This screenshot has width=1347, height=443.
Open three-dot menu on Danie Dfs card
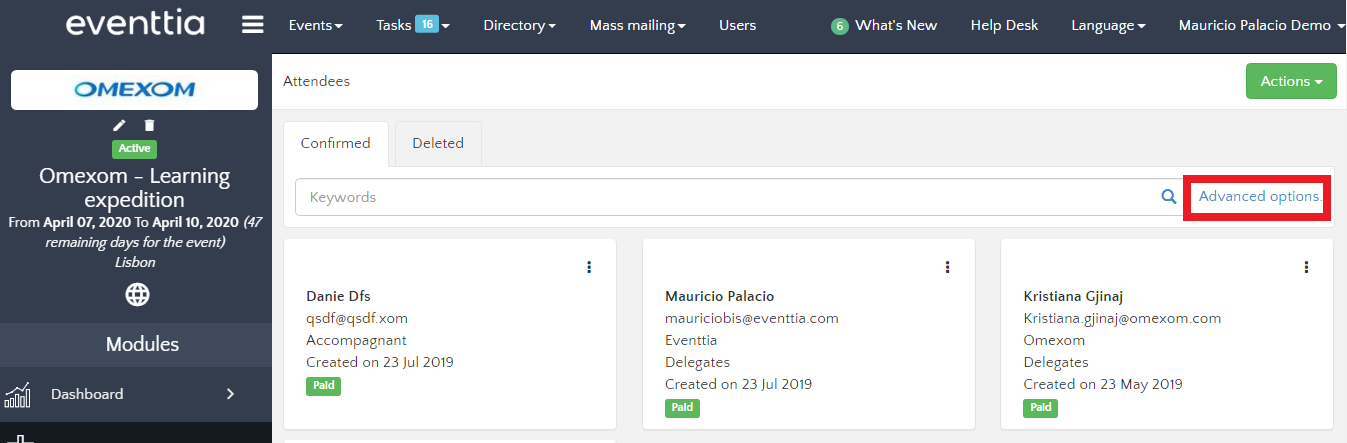tap(589, 267)
